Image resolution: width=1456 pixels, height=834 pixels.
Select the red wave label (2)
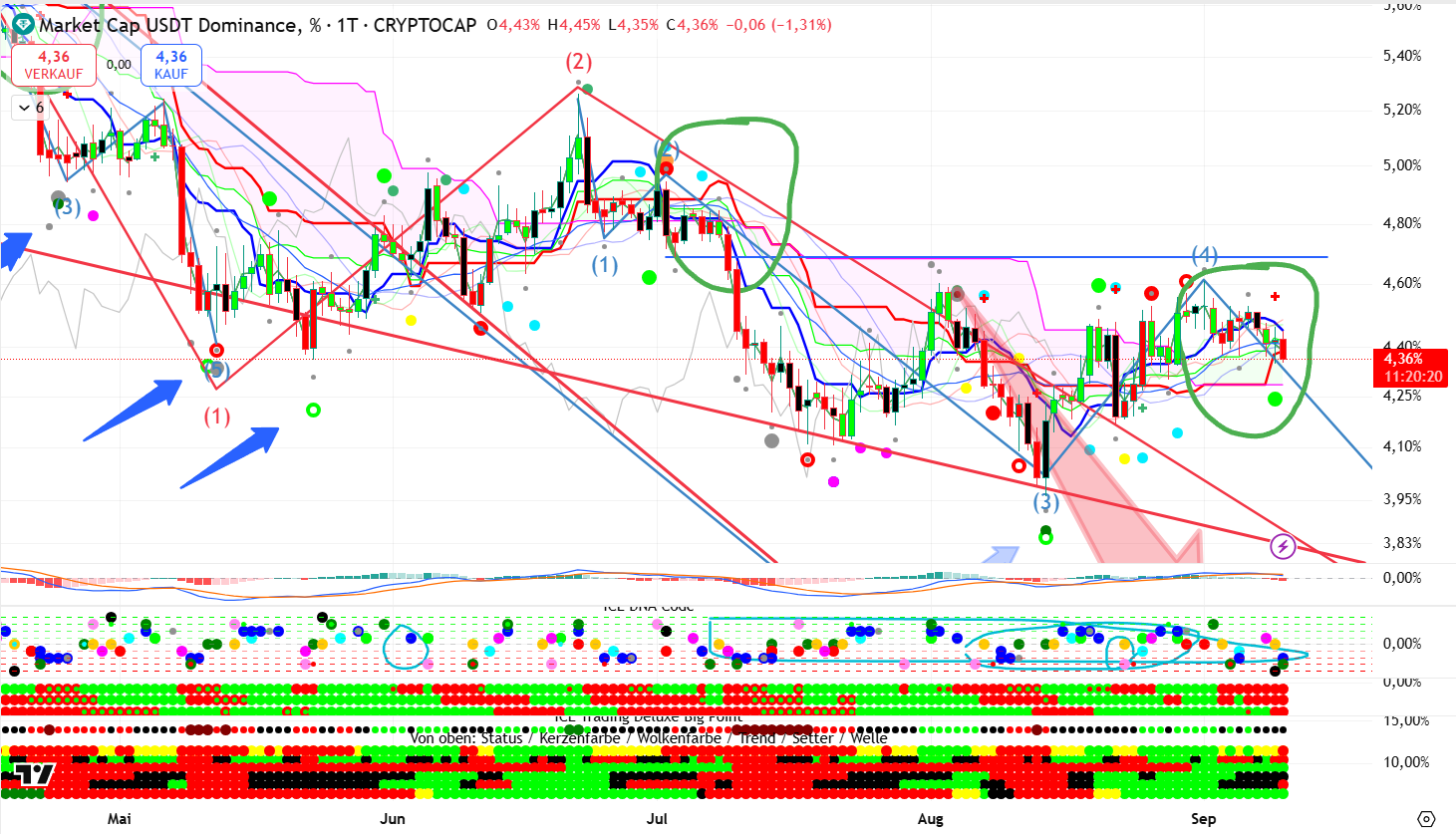579,62
